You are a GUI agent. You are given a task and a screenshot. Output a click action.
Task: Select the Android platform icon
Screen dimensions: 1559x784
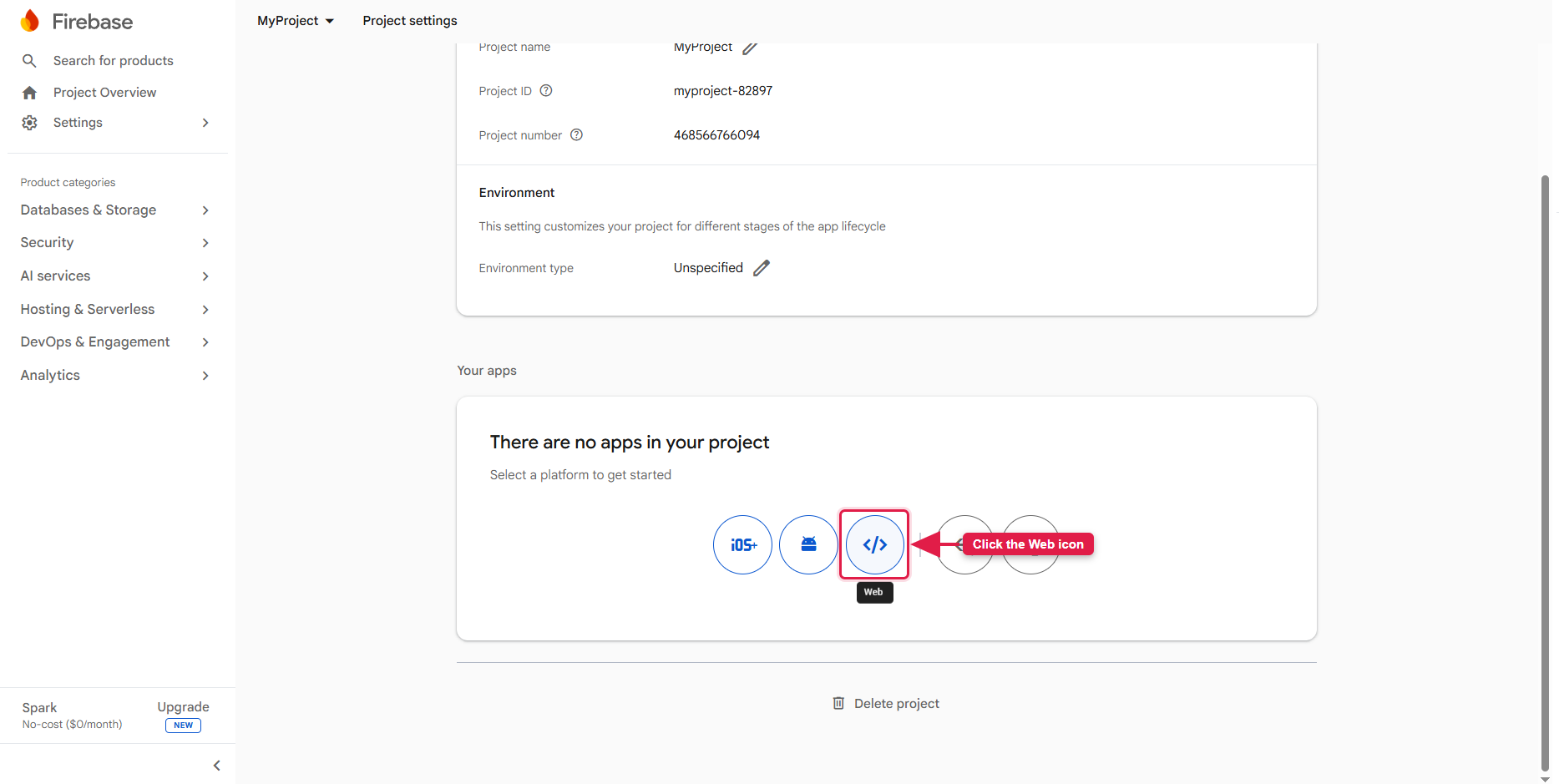click(x=808, y=544)
